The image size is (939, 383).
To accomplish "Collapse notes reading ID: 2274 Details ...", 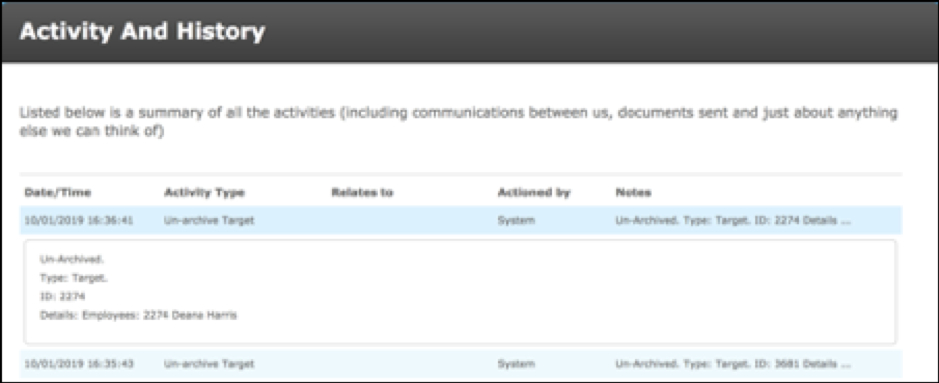I will tap(733, 220).
